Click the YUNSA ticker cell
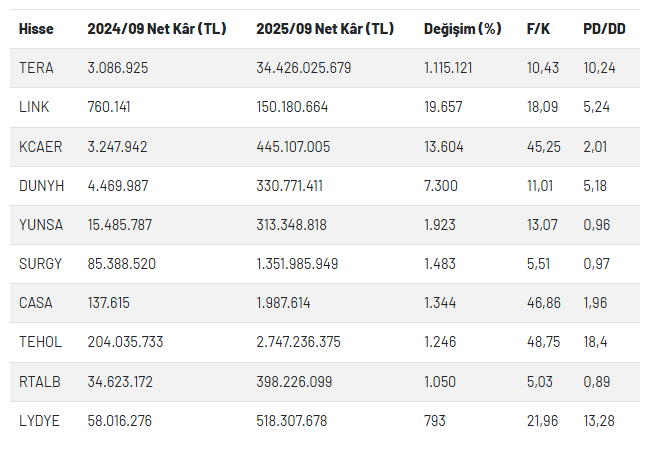656x457 pixels. pos(41,225)
